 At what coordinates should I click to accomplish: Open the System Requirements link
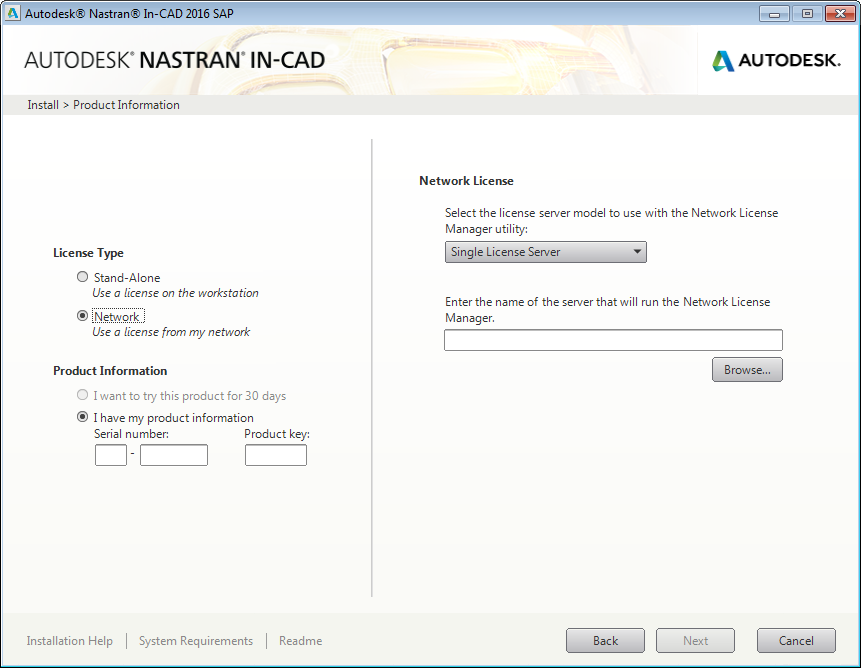click(196, 641)
